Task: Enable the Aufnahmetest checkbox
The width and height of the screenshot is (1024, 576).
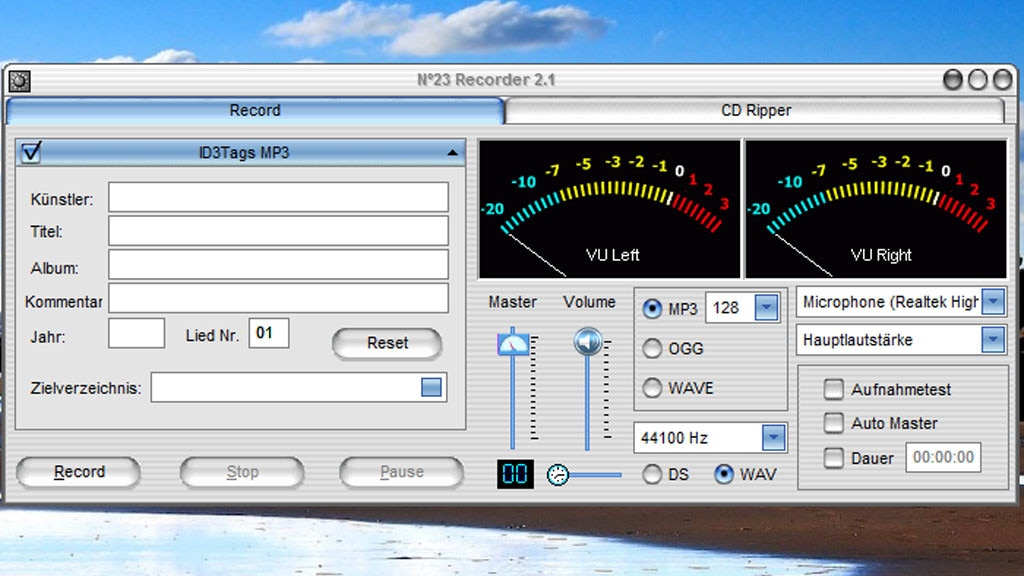Action: 833,389
